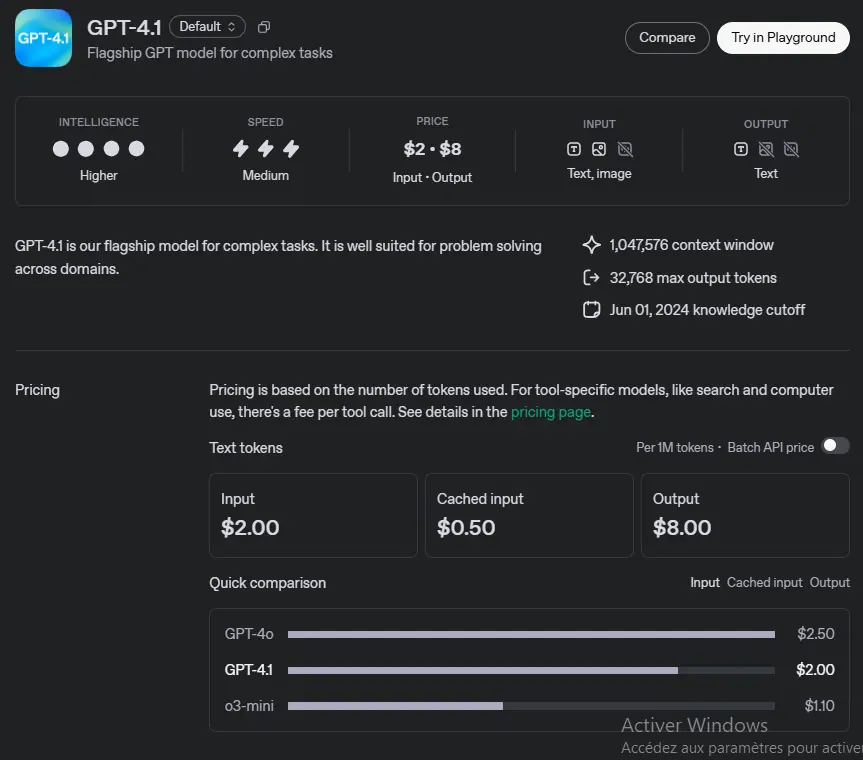Image resolution: width=863 pixels, height=760 pixels.
Task: Click the Compare button
Action: 667,37
